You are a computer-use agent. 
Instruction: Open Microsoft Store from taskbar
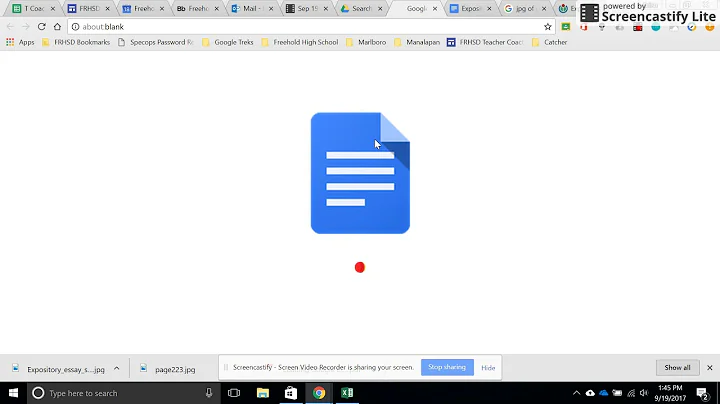[x=291, y=393]
